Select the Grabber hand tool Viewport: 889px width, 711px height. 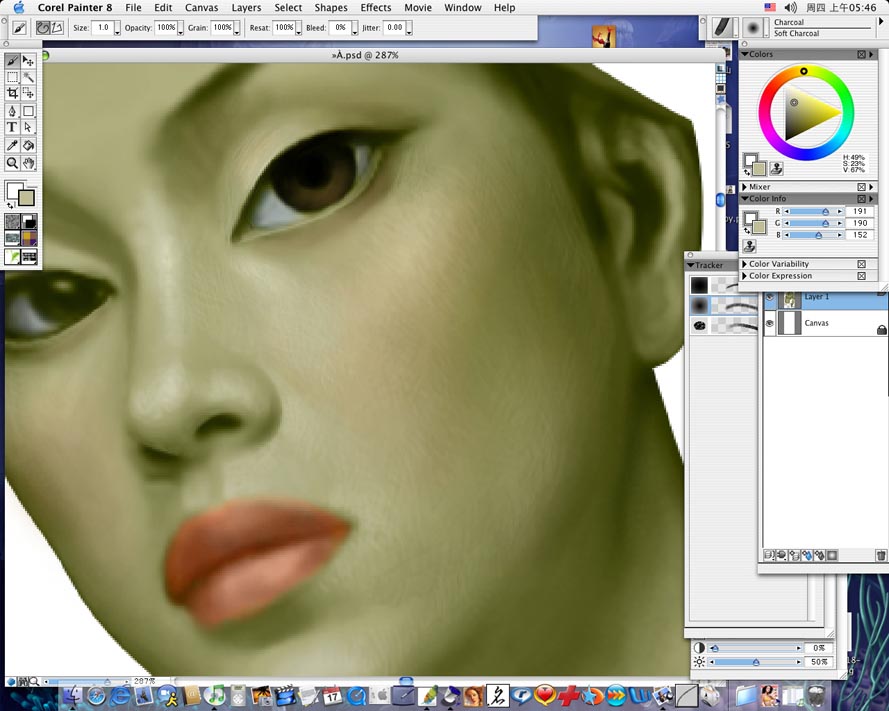coord(28,163)
